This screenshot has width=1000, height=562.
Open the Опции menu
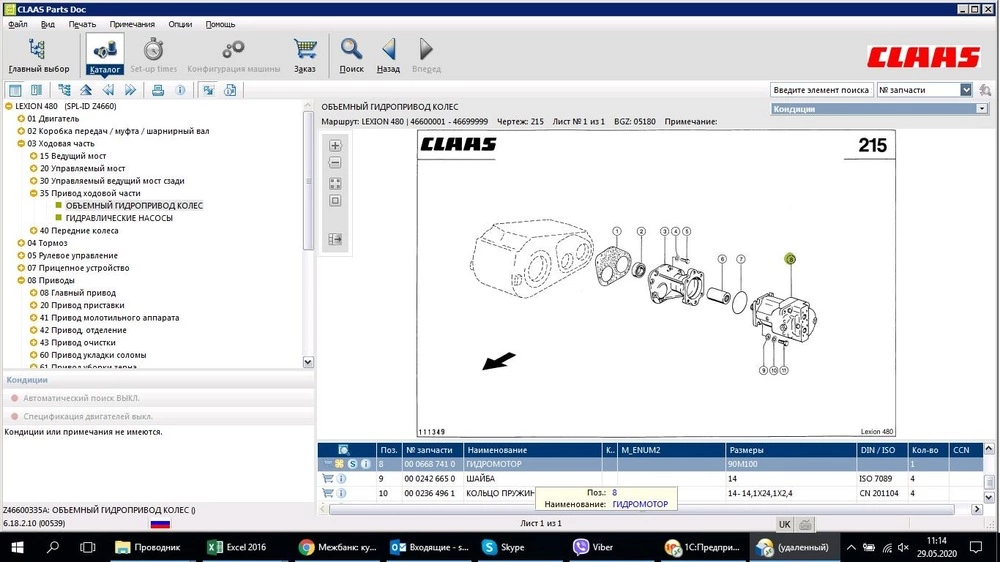180,23
